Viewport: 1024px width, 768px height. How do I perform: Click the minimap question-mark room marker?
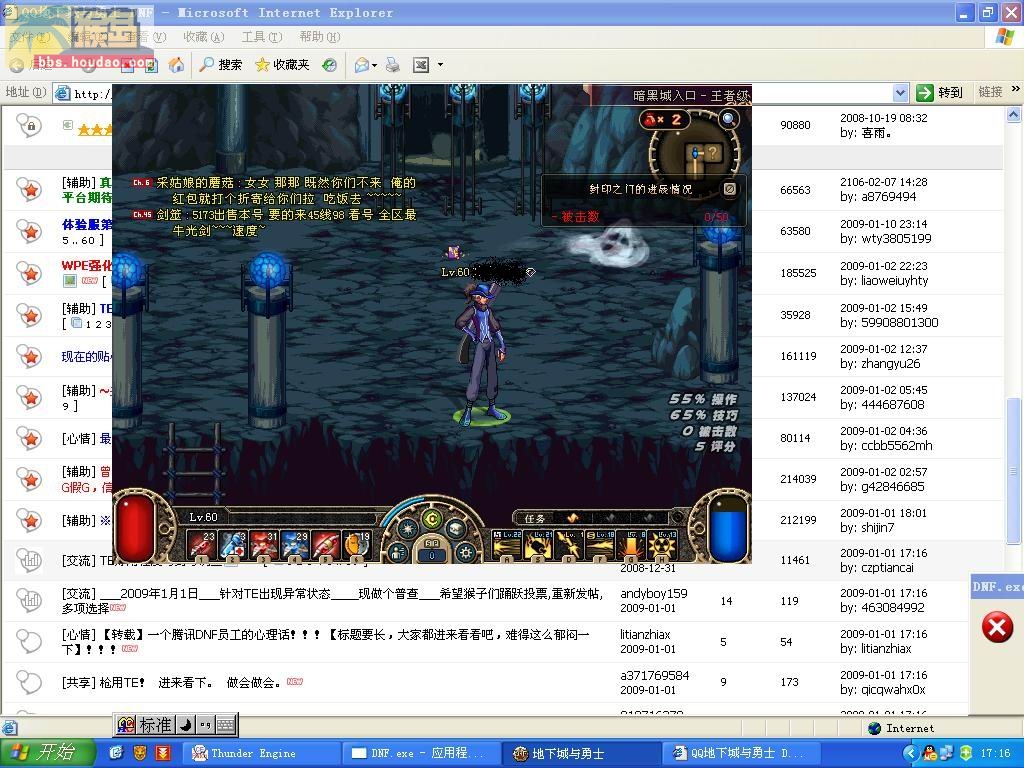click(x=712, y=153)
